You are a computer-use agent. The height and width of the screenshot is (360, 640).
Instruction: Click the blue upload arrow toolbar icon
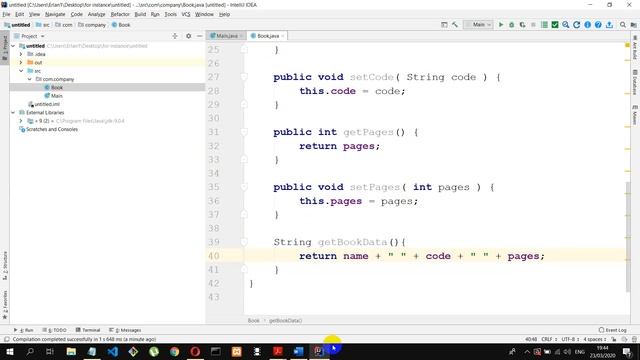click(609, 25)
